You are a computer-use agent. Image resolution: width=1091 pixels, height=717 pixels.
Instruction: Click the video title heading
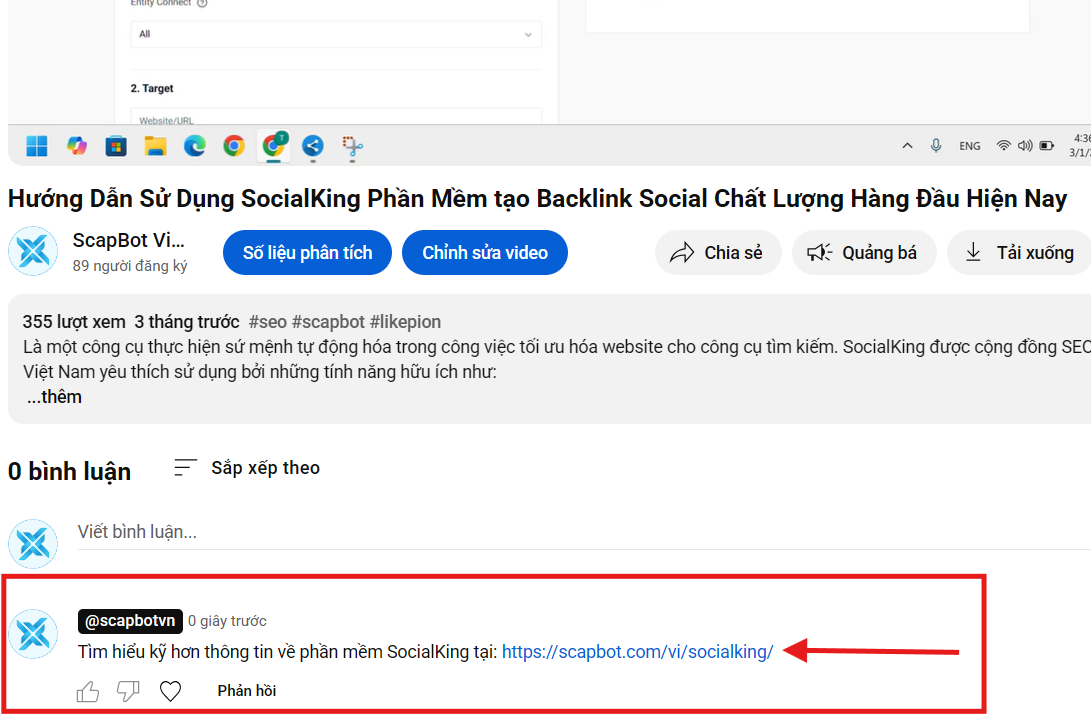[x=537, y=199]
